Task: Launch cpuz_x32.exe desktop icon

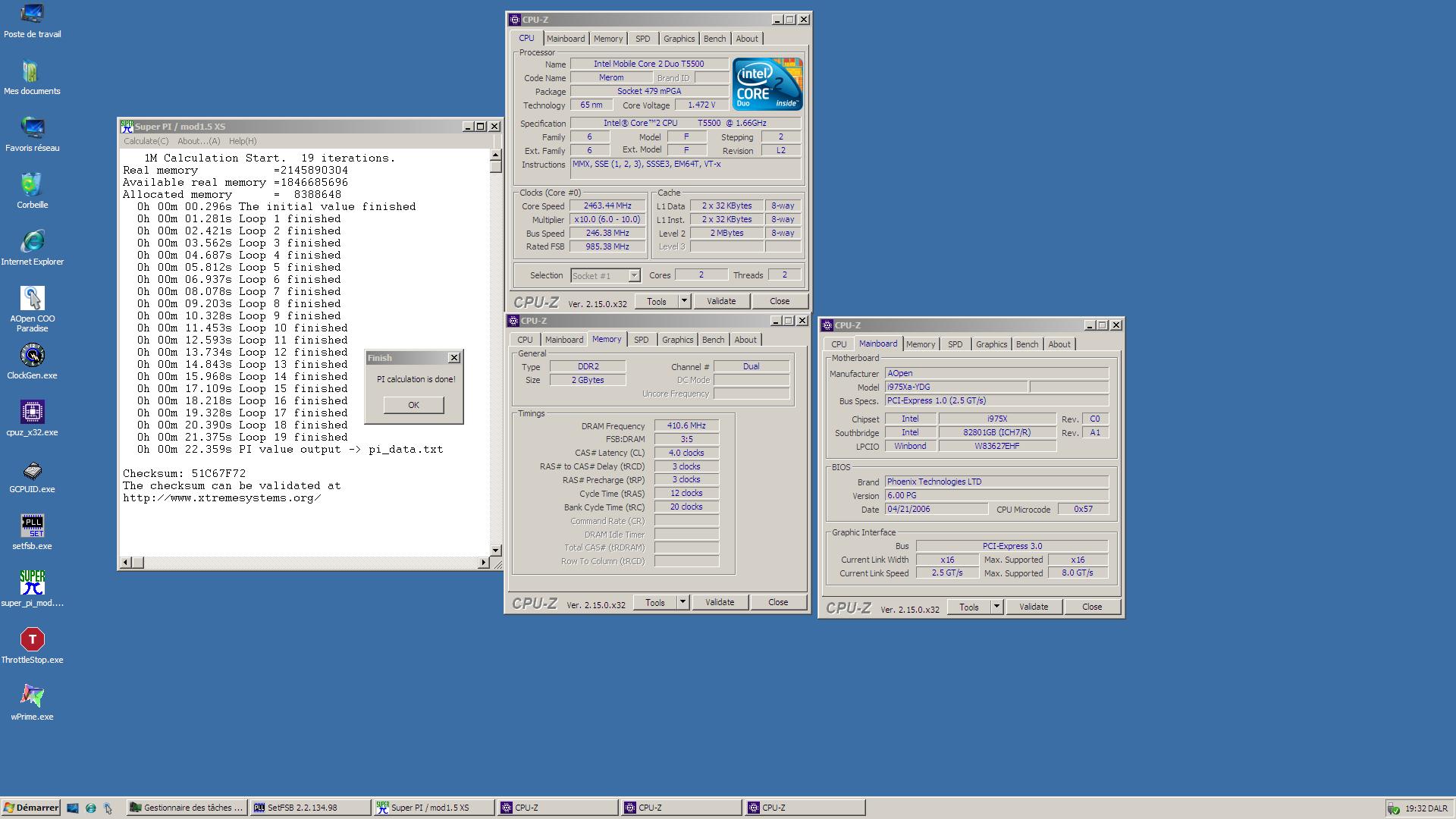Action: (x=32, y=419)
